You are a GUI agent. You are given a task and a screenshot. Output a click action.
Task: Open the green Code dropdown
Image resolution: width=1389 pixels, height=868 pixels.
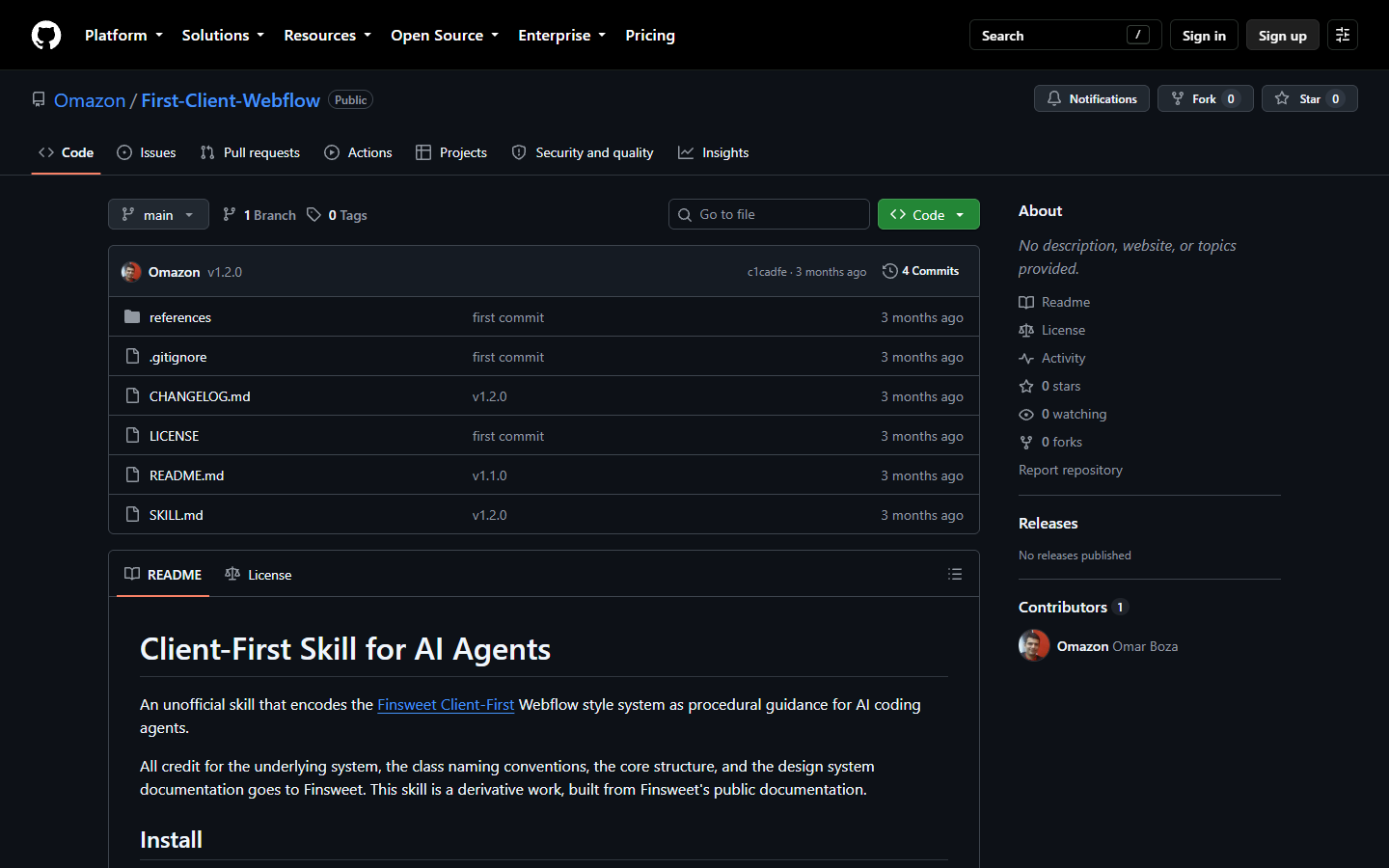tap(929, 214)
